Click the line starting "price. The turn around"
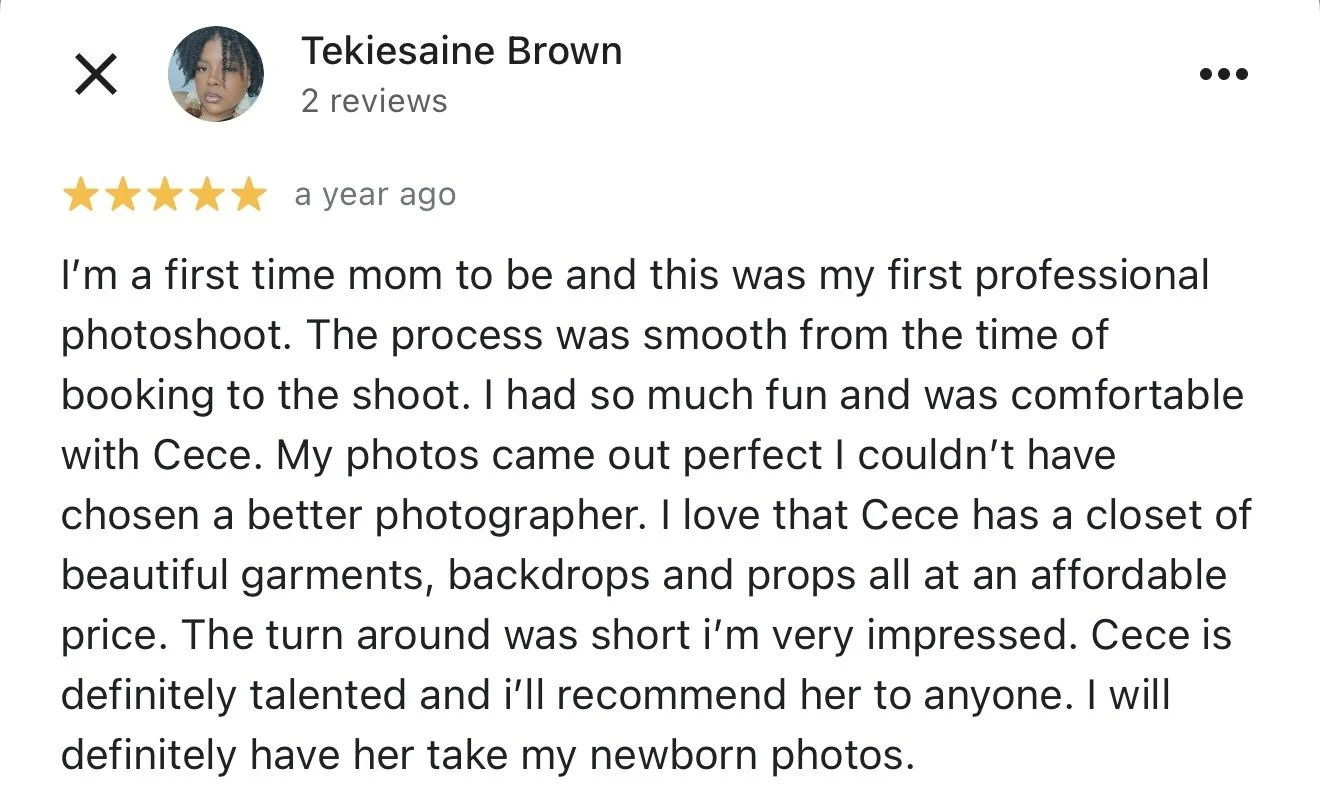Viewport: 1320px width, 794px height. [x=646, y=636]
